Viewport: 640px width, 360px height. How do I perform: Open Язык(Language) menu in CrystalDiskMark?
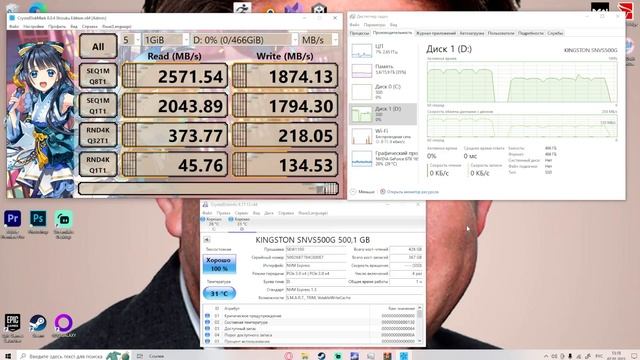click(x=117, y=27)
